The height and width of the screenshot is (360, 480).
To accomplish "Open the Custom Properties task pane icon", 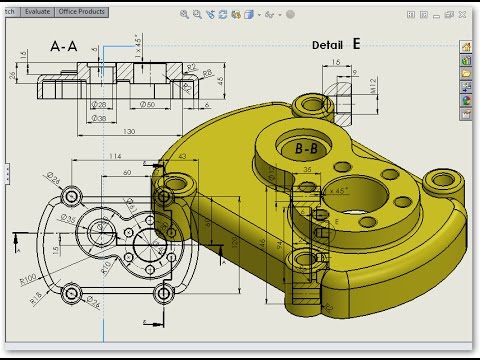I will 466,114.
